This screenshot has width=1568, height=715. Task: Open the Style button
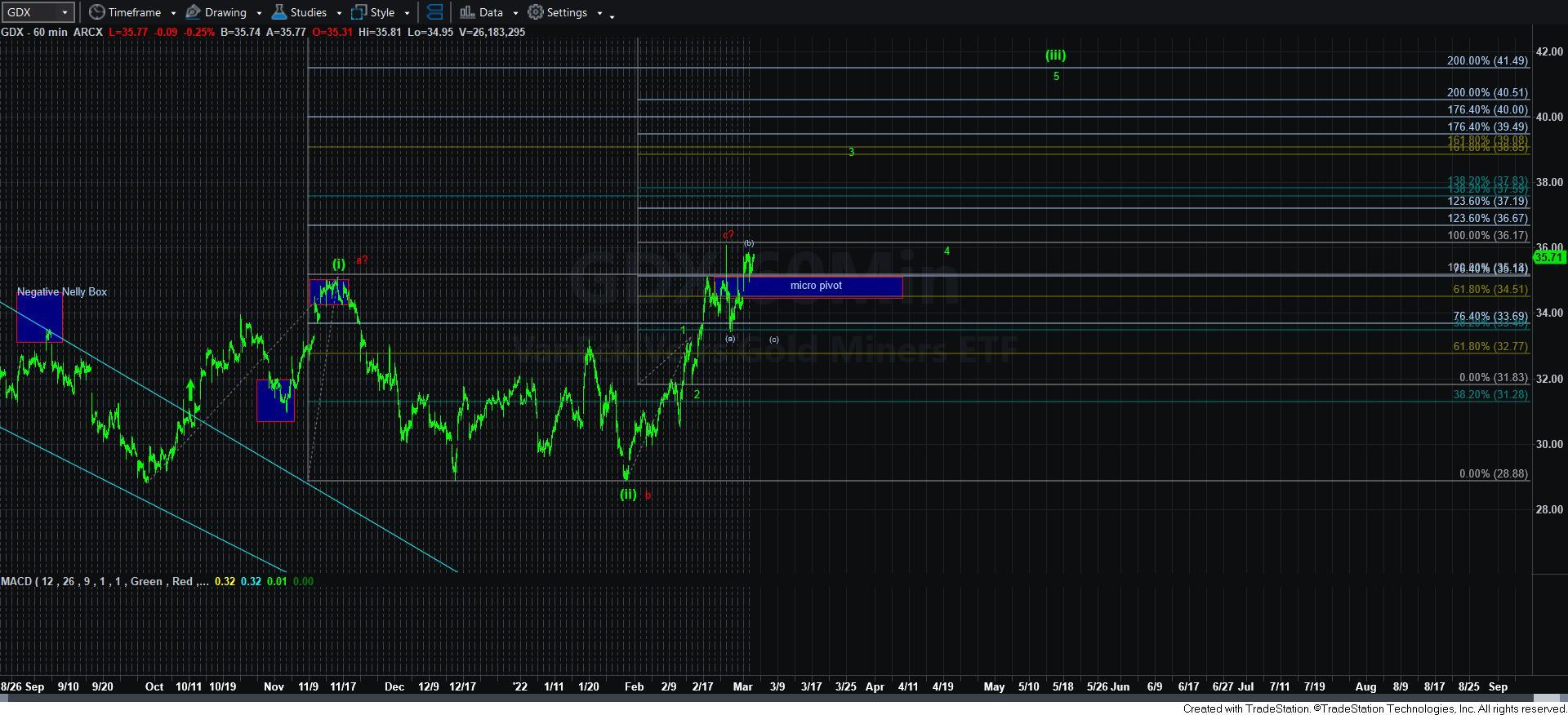pyautogui.click(x=373, y=12)
